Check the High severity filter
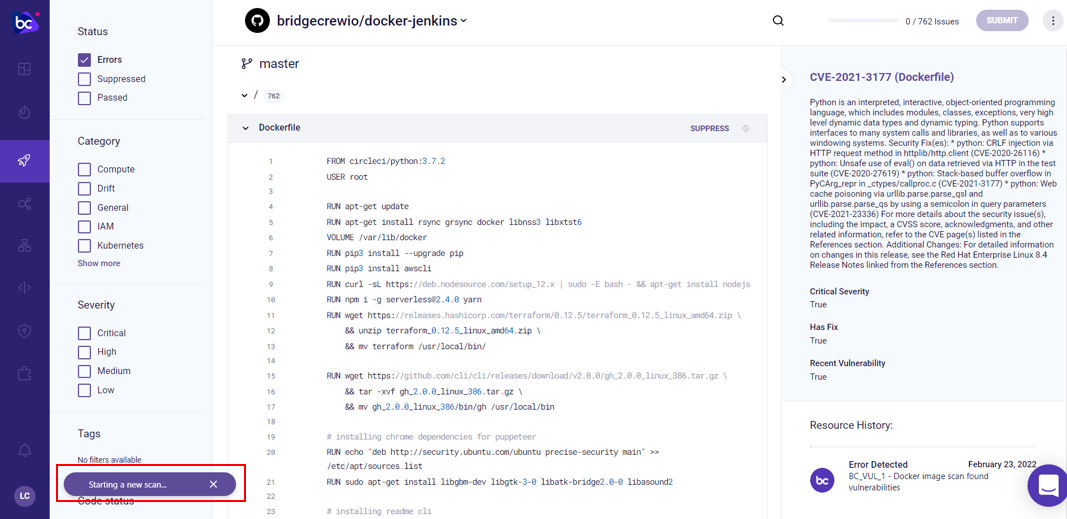The image size is (1067, 519). (x=84, y=352)
